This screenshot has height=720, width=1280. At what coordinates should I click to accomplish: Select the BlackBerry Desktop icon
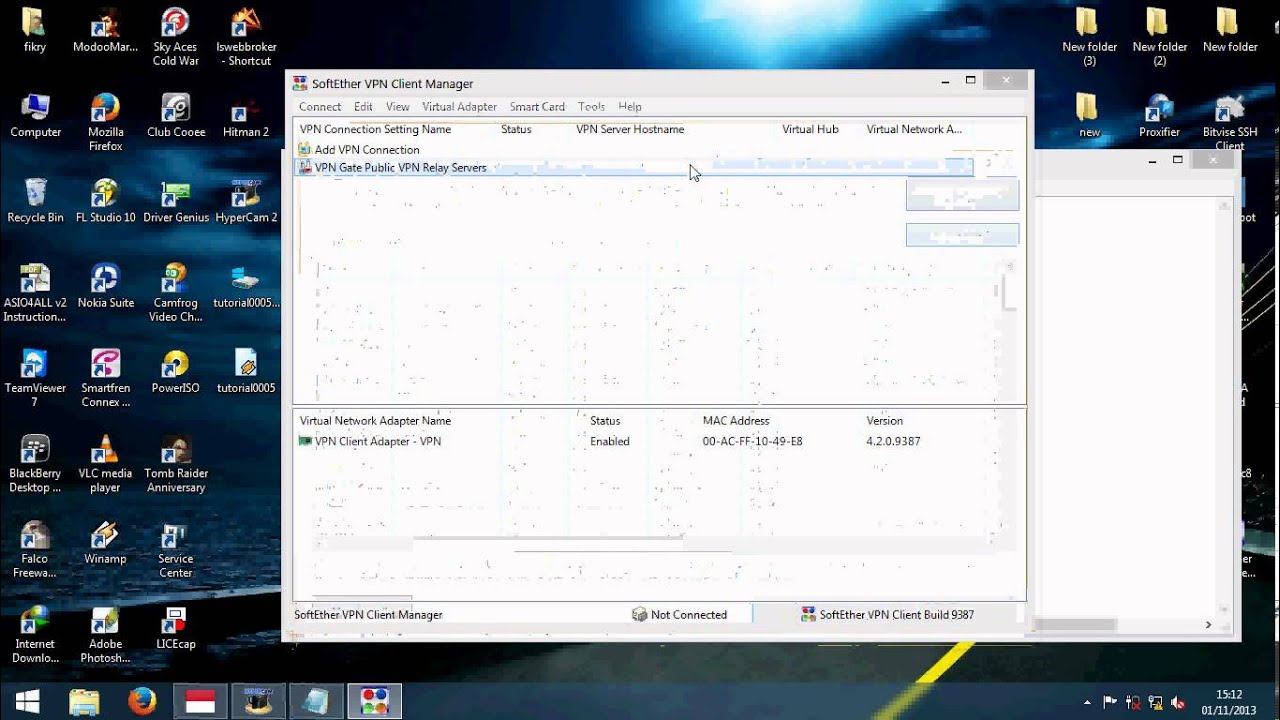coord(35,464)
